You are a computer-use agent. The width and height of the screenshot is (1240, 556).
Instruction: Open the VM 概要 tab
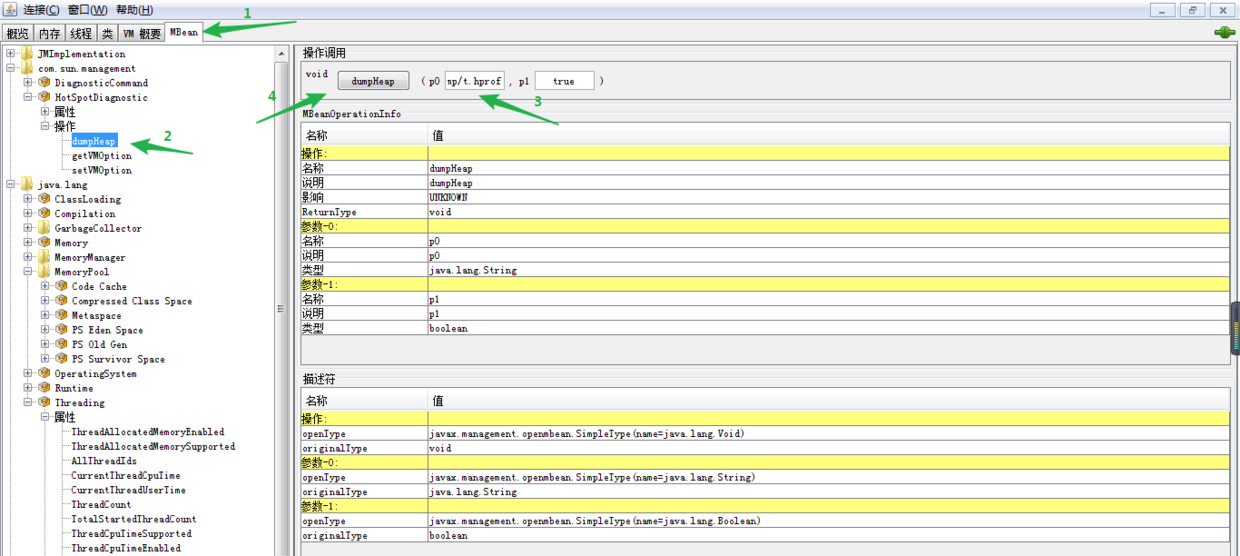(x=142, y=33)
